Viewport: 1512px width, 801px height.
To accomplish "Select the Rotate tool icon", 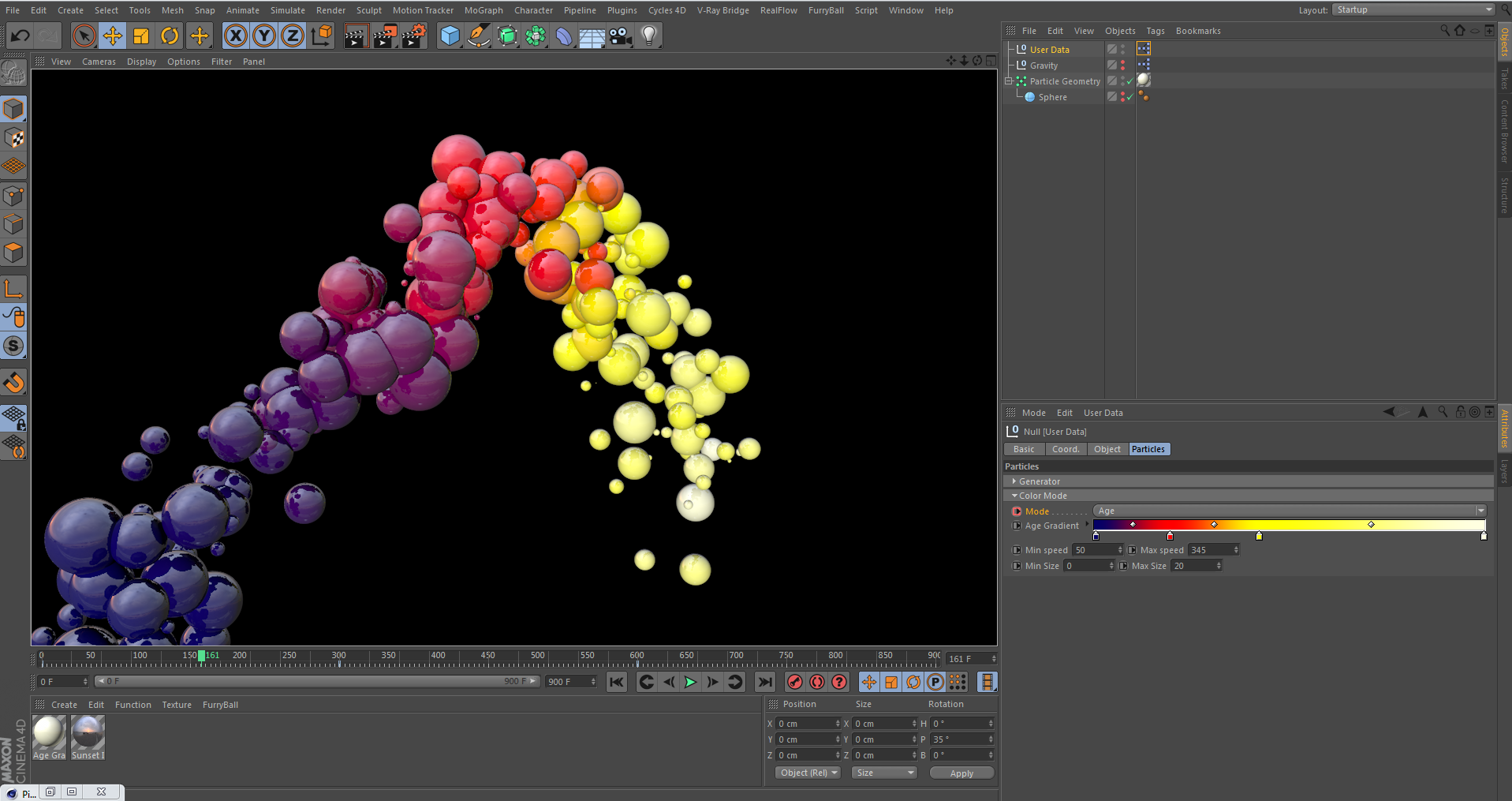I will pos(170,36).
